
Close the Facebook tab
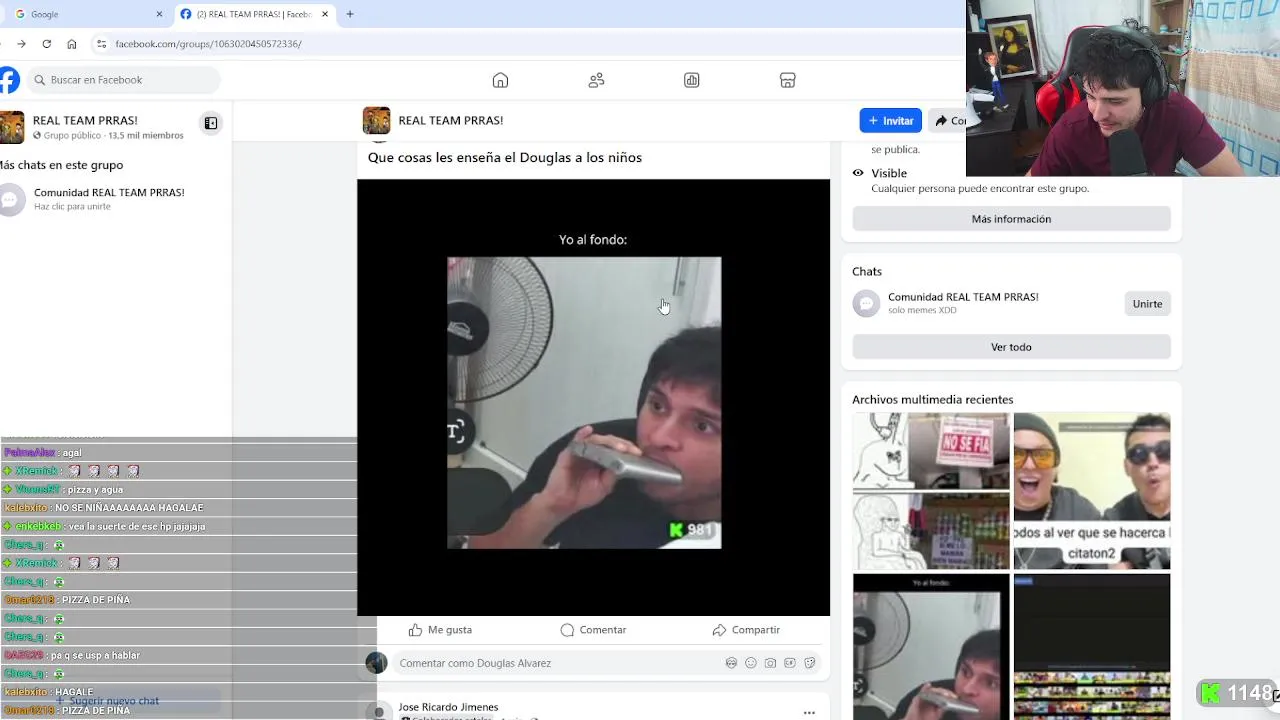tap(325, 14)
